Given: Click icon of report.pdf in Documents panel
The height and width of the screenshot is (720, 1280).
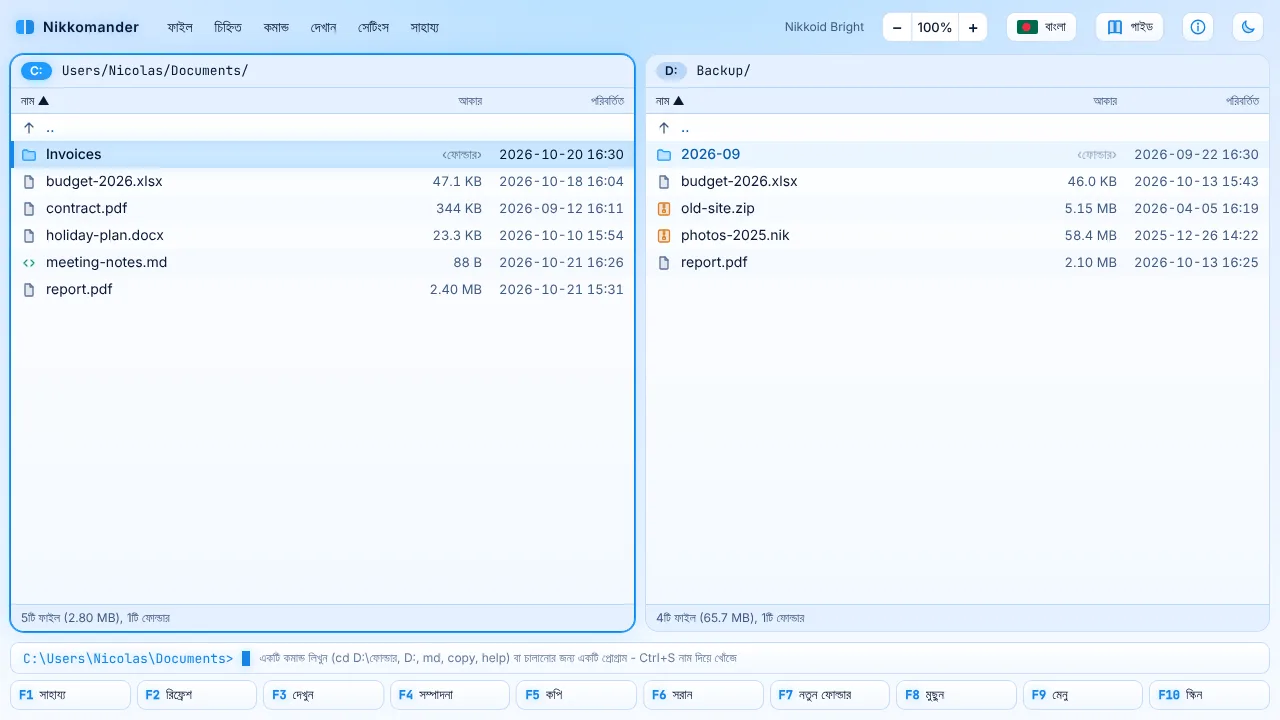Looking at the screenshot, I should pyautogui.click(x=29, y=290).
